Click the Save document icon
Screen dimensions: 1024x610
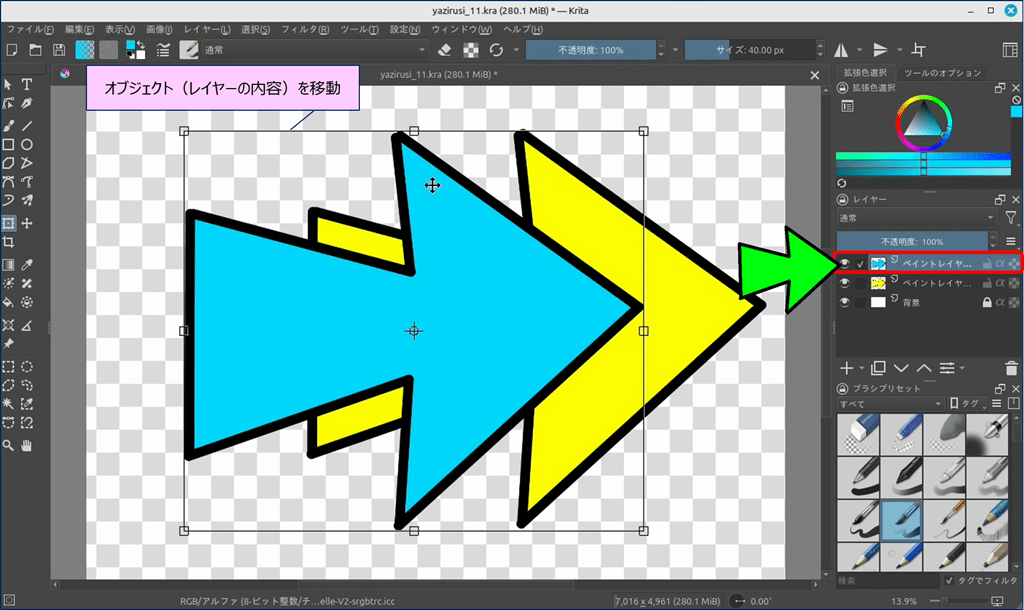tap(59, 50)
